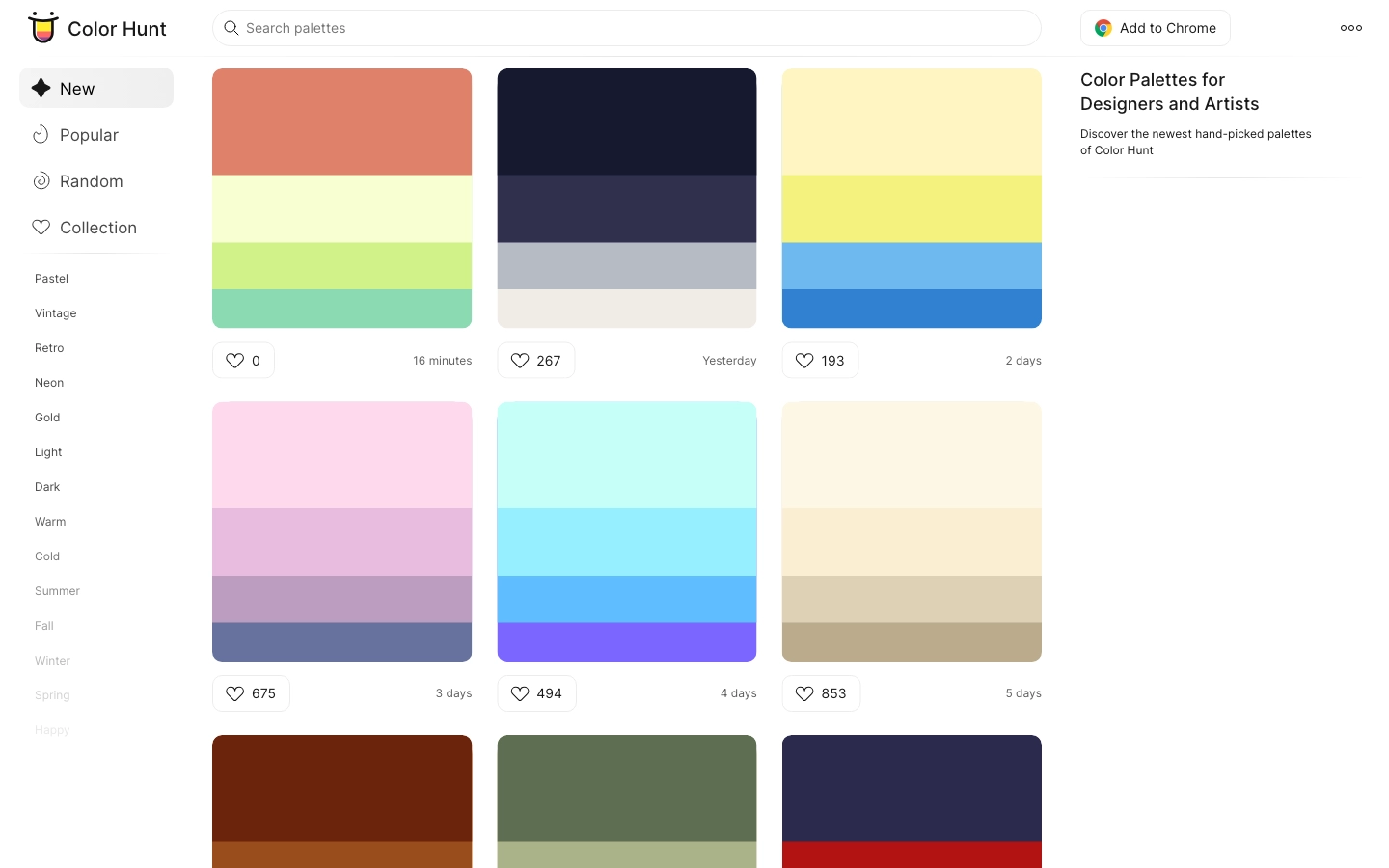1389x868 pixels.
Task: Click the '4 days' timestamp
Action: pos(738,693)
